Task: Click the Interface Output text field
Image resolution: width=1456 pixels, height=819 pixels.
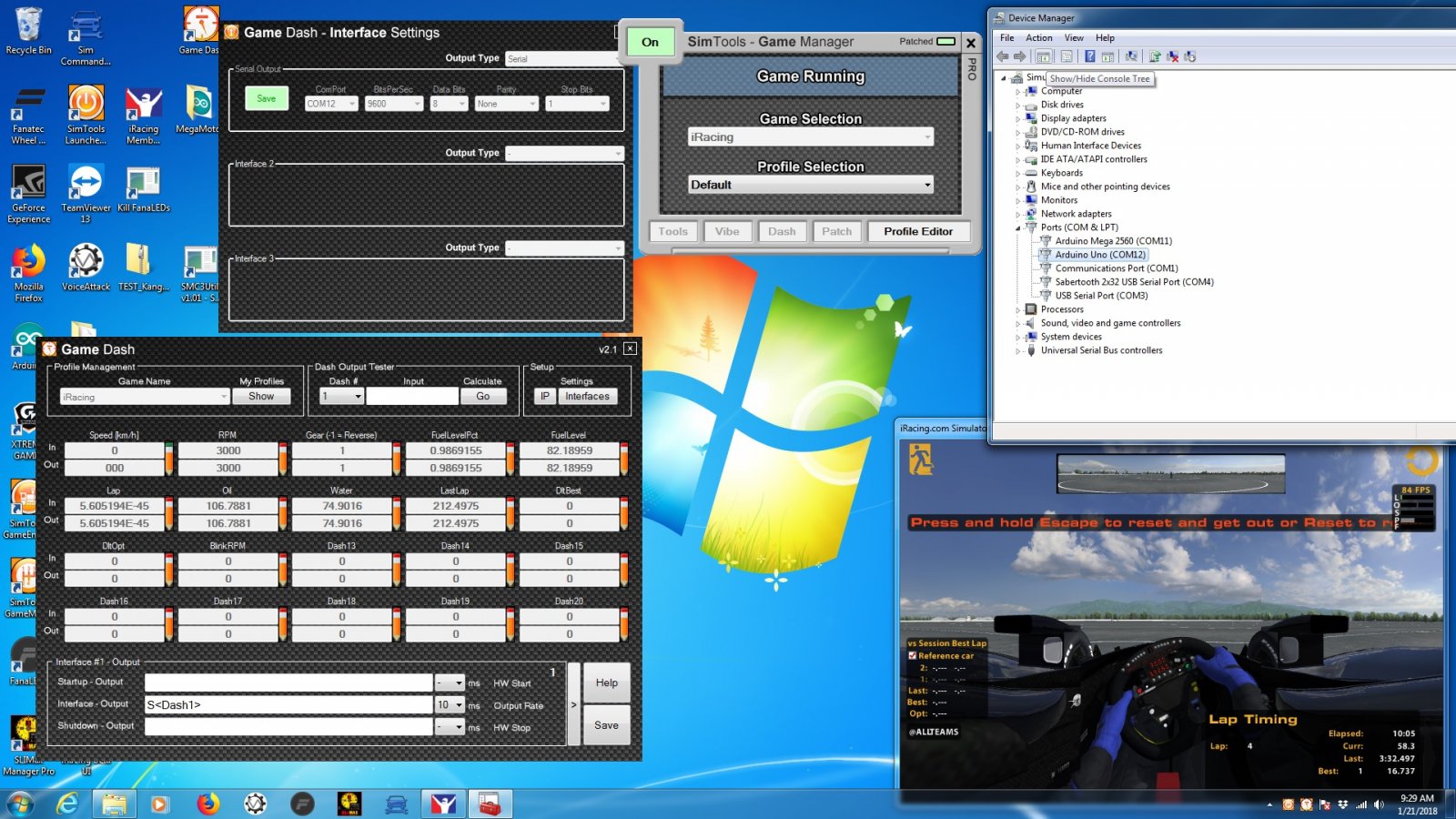Action: click(x=288, y=705)
